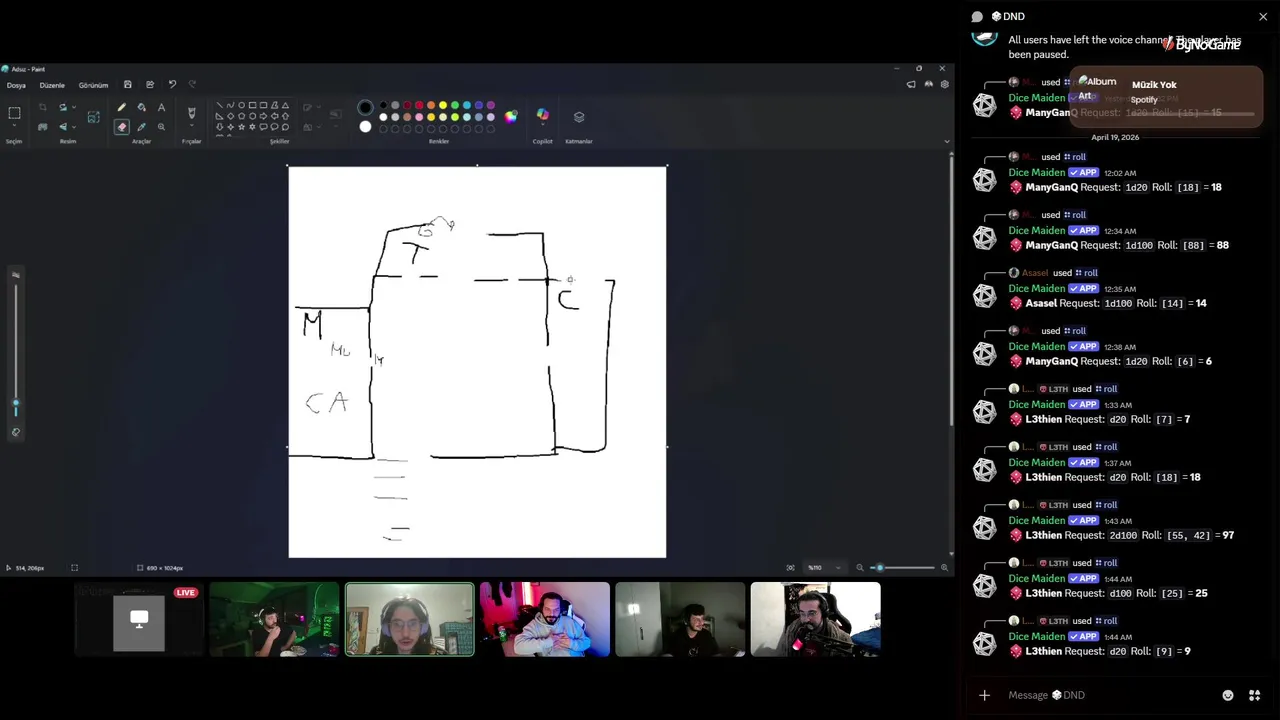The image size is (1280, 720).
Task: Select the Eraser tool in Paint
Action: (x=121, y=127)
